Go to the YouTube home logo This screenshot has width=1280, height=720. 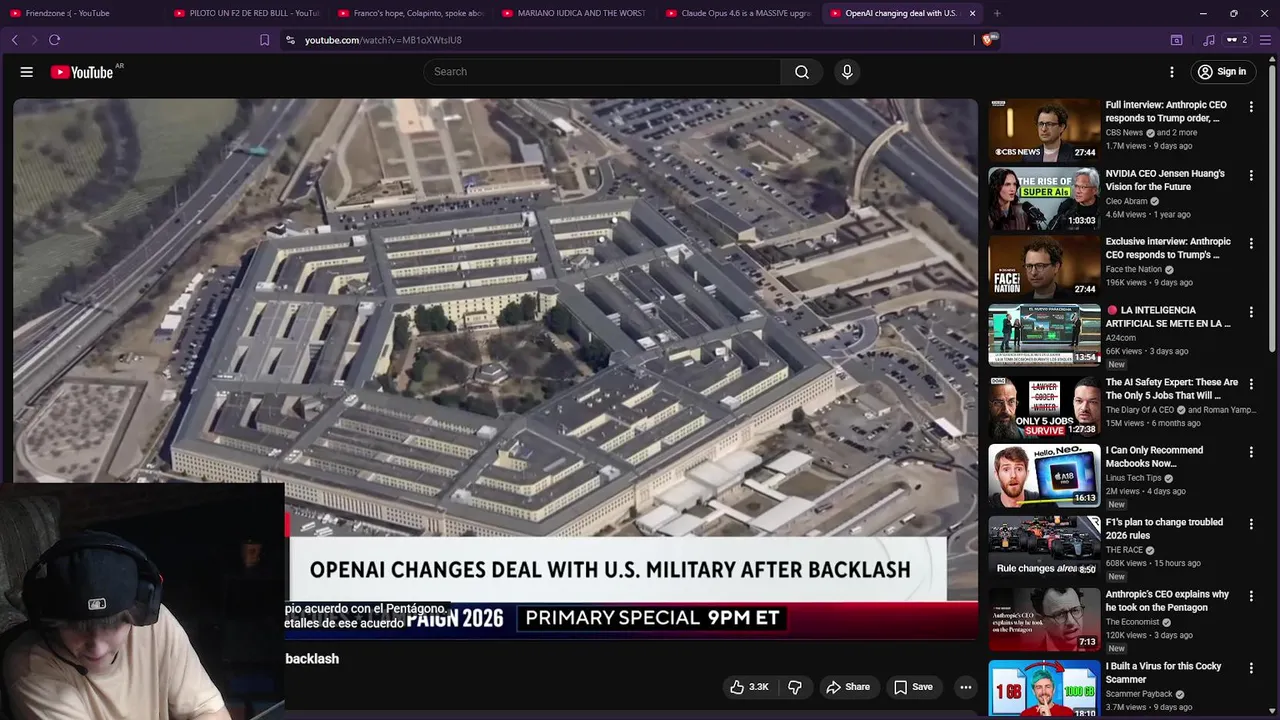tap(82, 72)
